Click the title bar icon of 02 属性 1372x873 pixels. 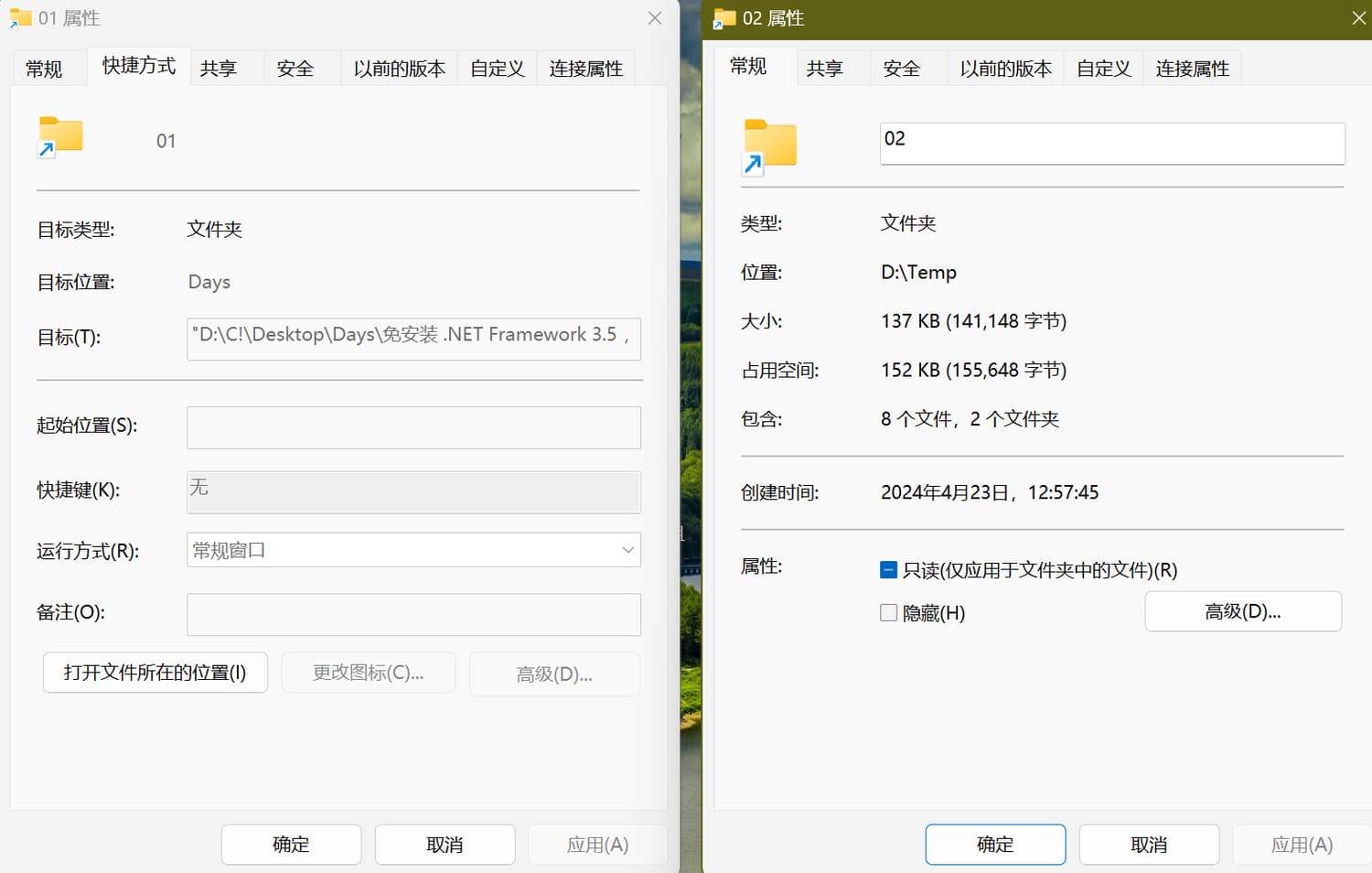[x=724, y=18]
